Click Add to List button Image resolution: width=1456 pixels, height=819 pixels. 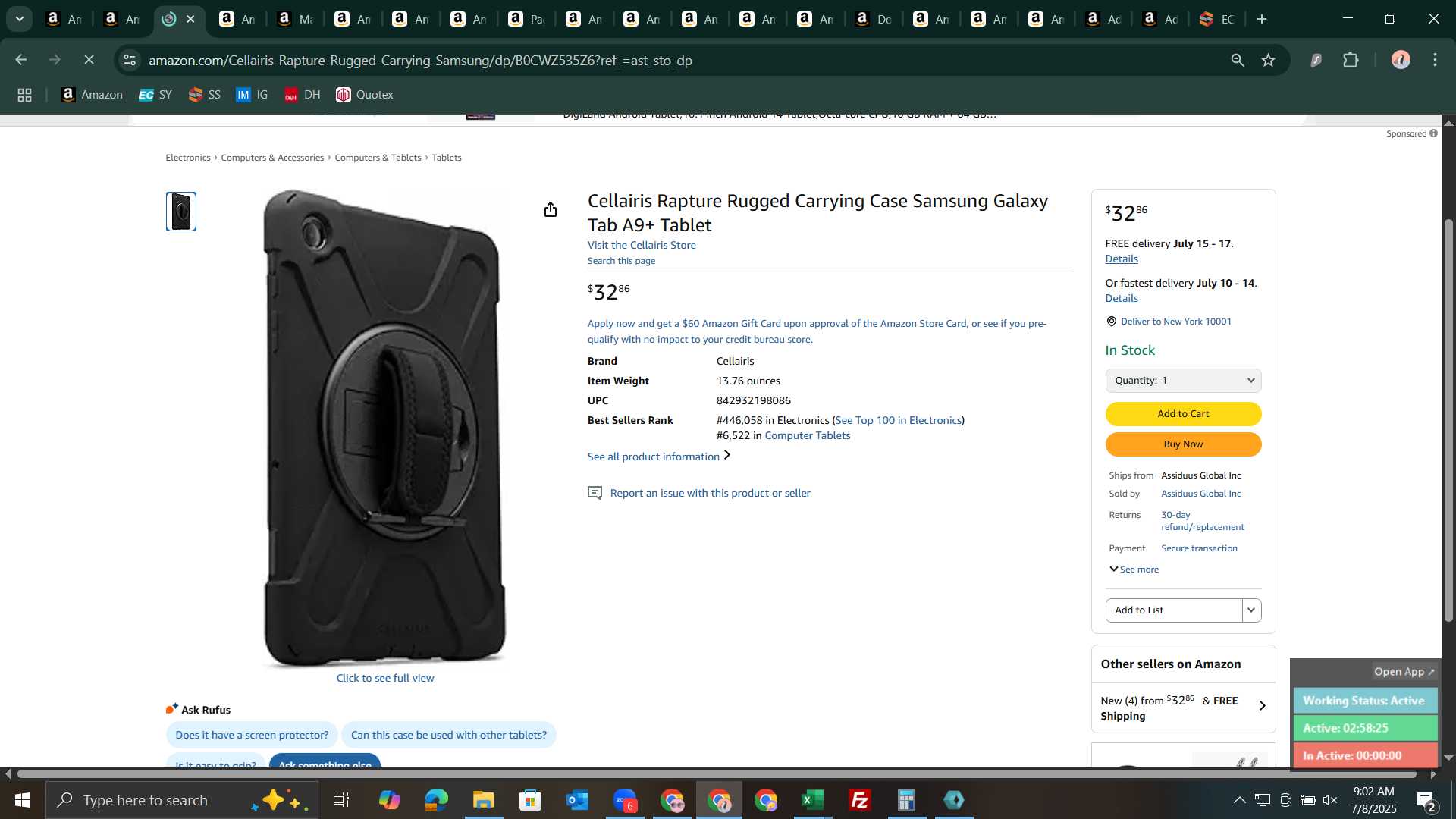tap(1174, 610)
